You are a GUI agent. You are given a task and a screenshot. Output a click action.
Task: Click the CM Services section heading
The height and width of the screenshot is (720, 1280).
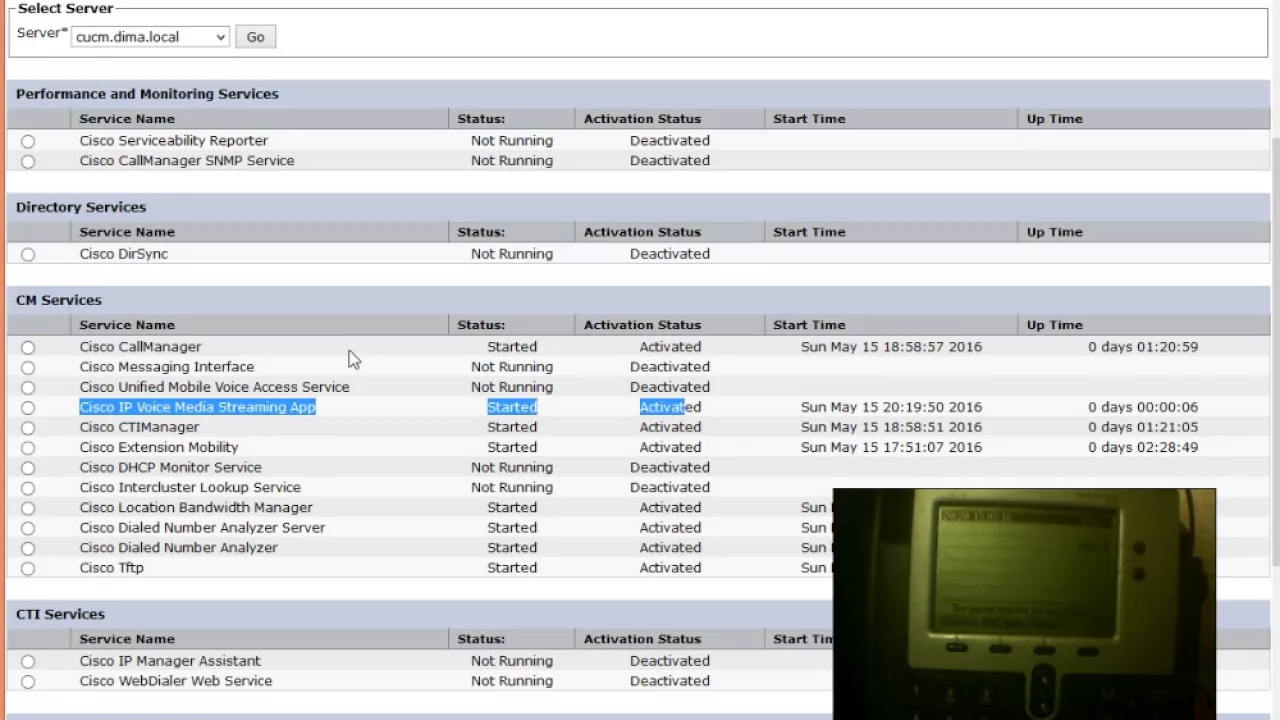[59, 300]
